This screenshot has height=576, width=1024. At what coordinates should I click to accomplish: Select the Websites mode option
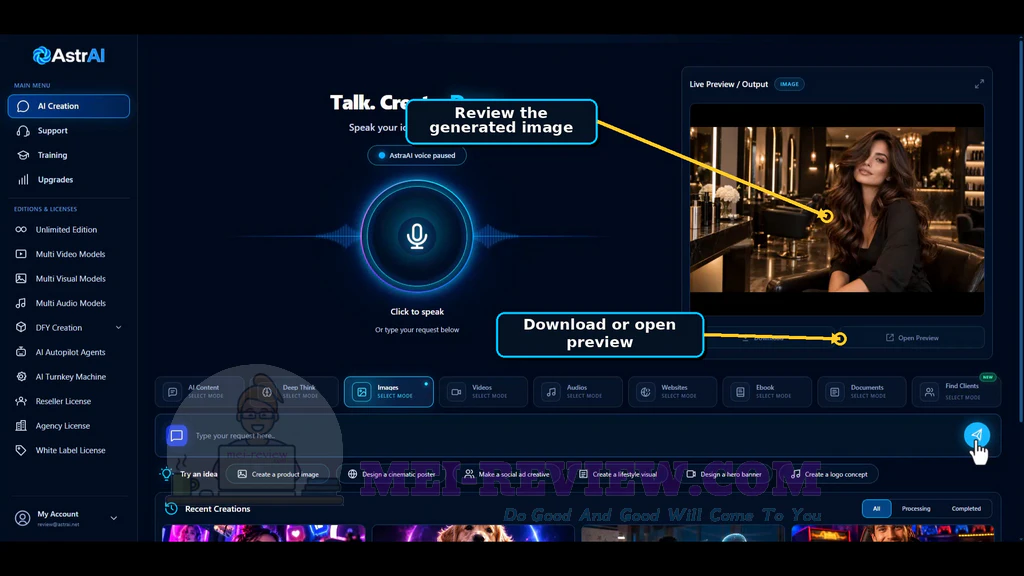[673, 392]
